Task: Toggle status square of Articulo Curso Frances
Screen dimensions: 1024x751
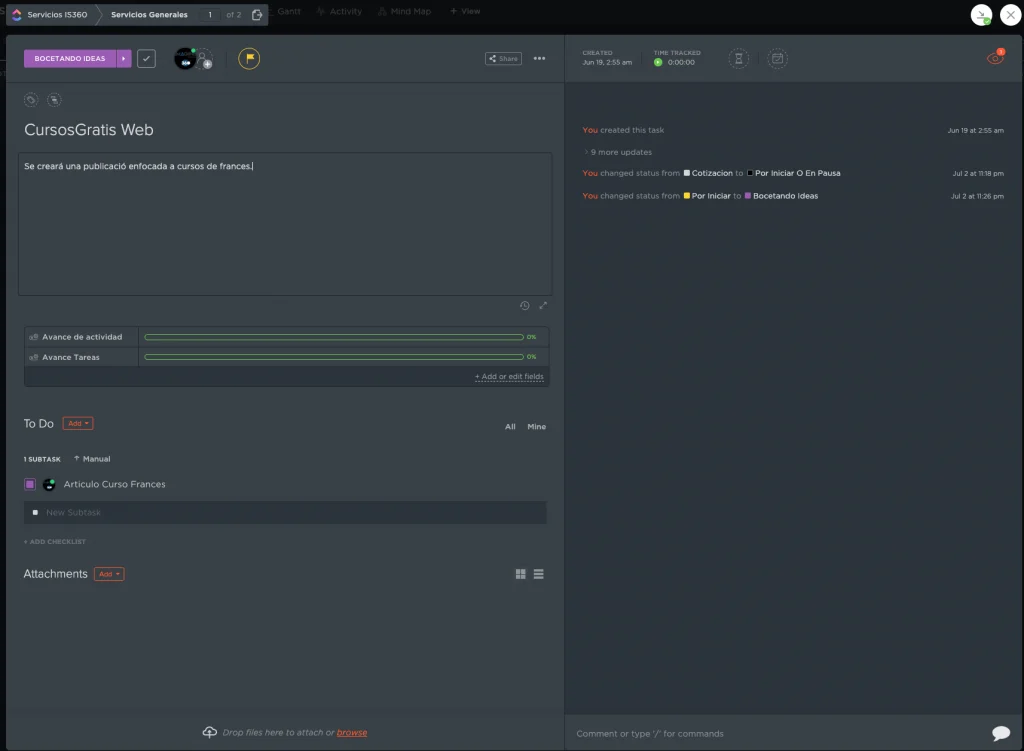Action: (x=29, y=485)
